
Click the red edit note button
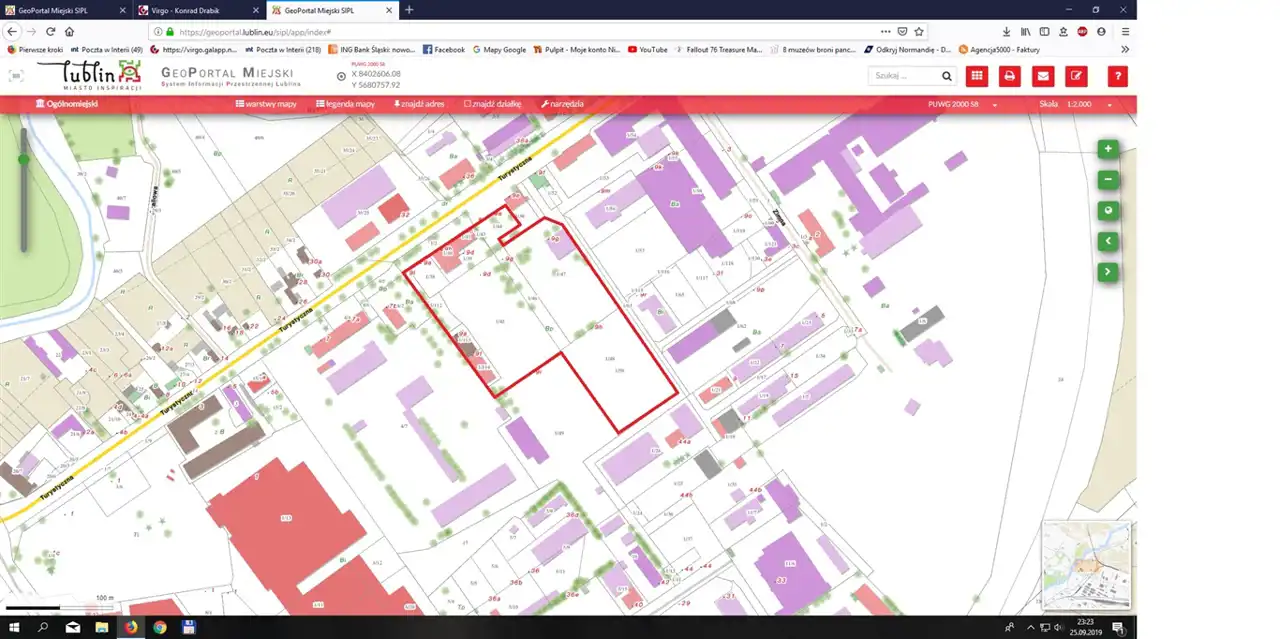coord(1076,76)
